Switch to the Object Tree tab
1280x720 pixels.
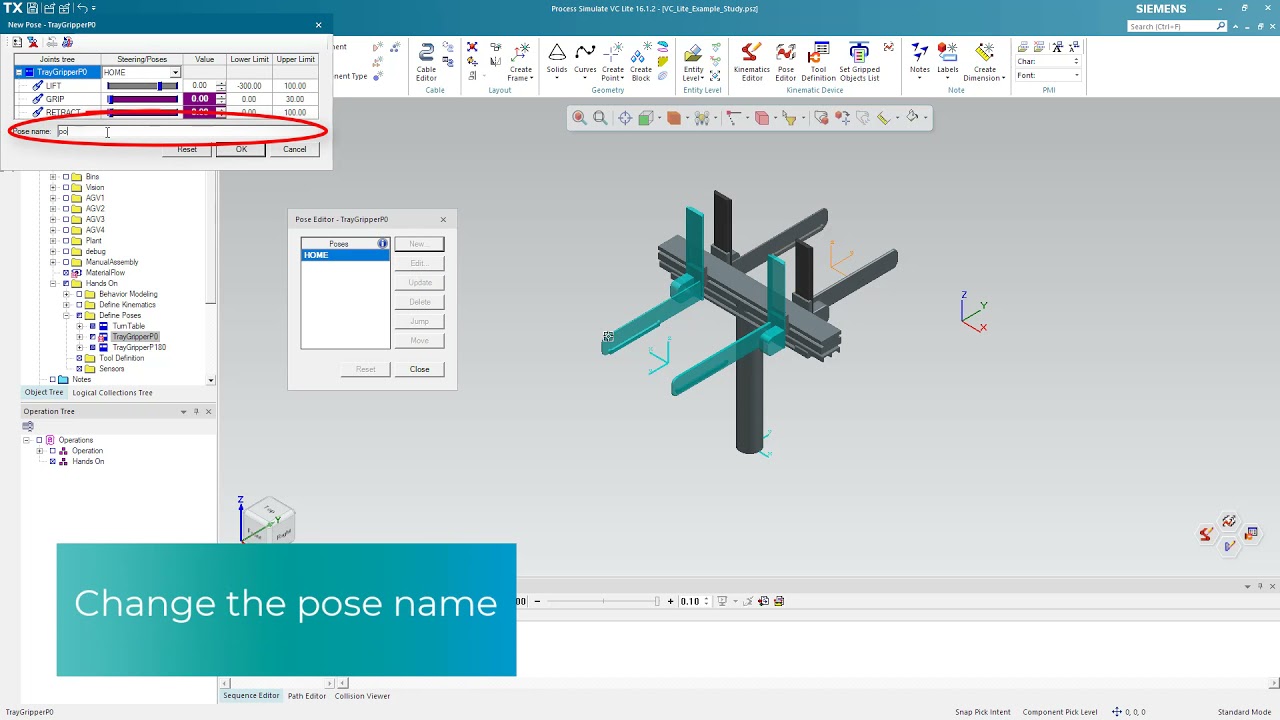point(44,393)
